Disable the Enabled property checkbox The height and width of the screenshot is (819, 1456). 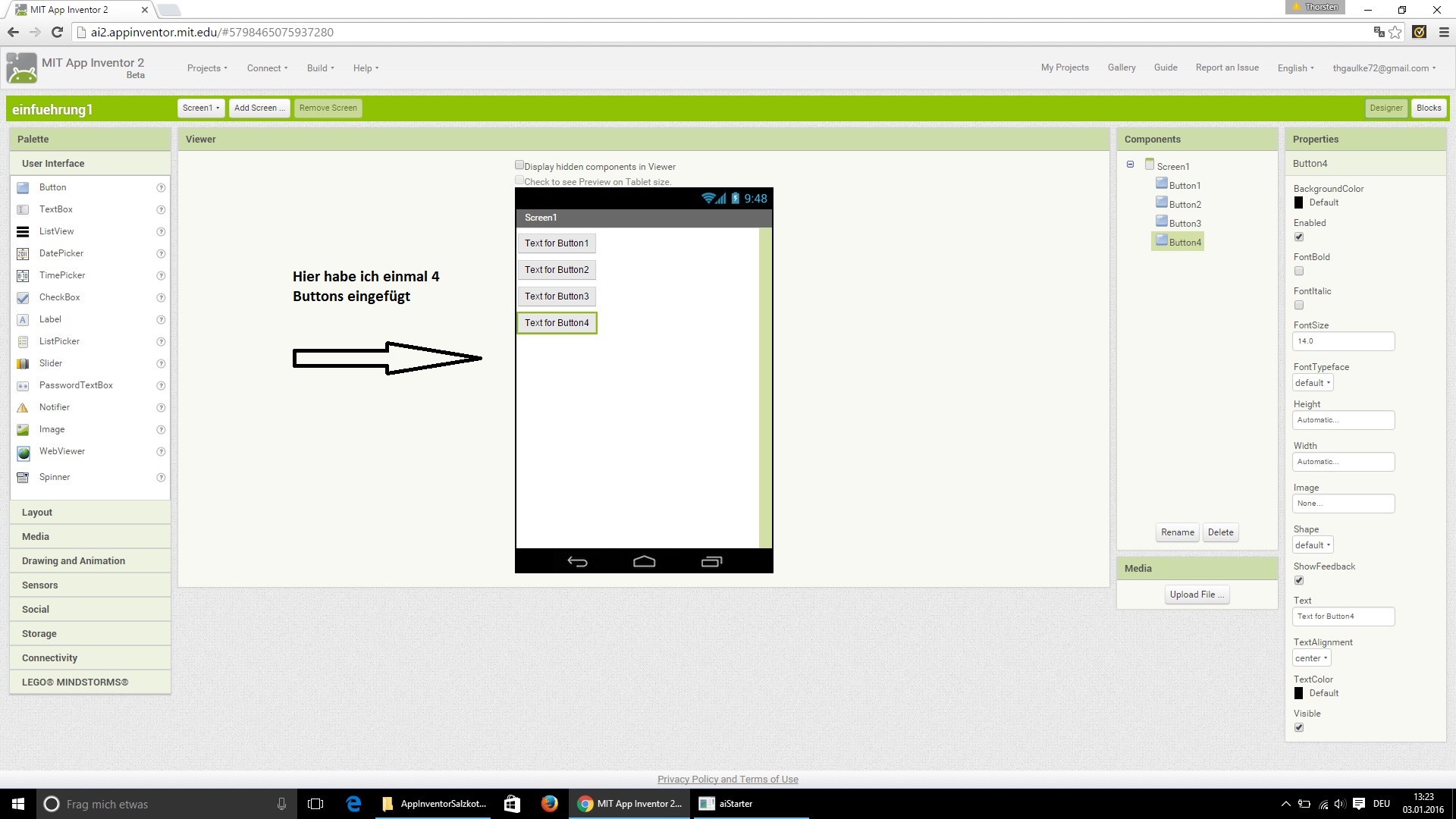click(x=1299, y=237)
